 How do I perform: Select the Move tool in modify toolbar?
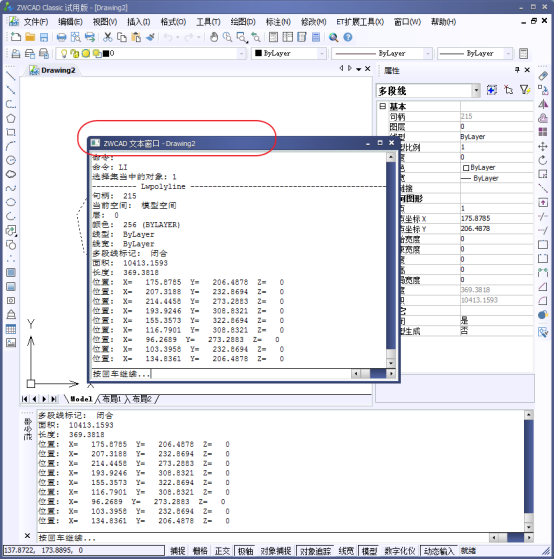(543, 146)
